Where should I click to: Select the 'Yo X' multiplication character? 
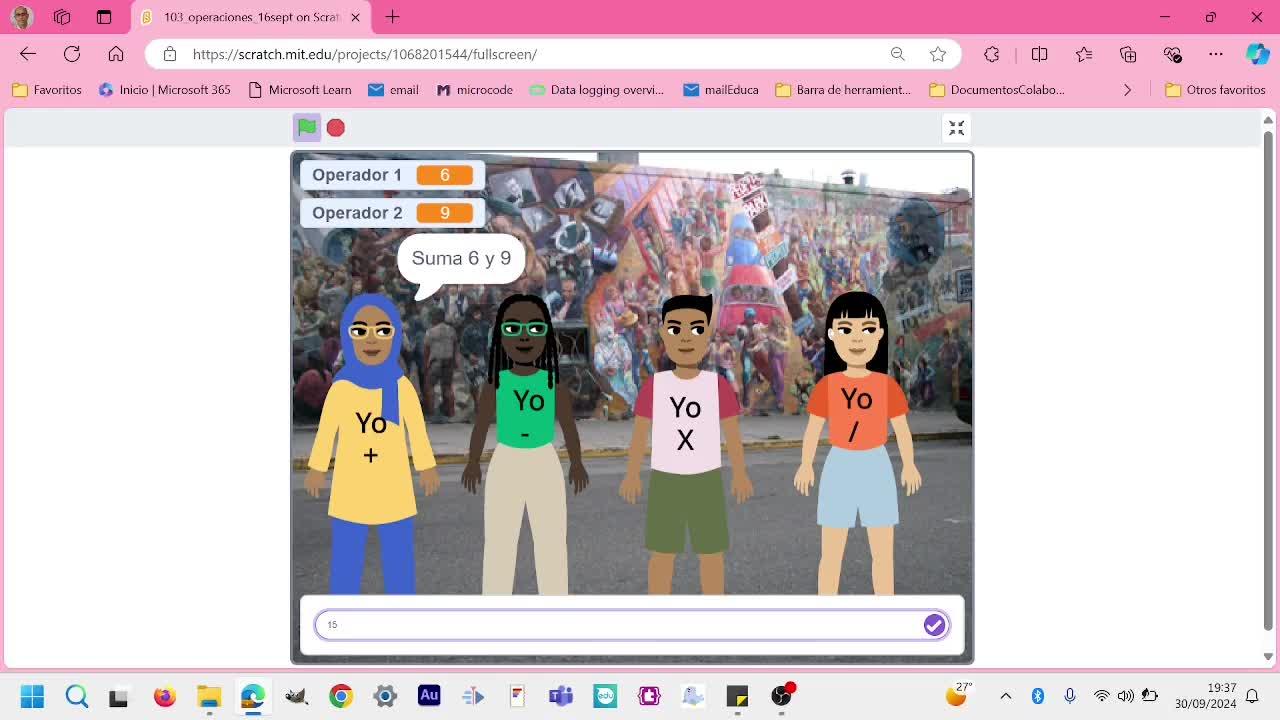686,445
